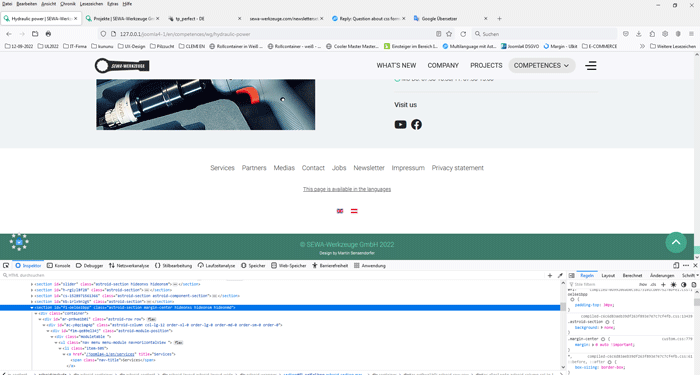Click the Newsletter footer link
Image resolution: width=700 pixels, height=375 pixels.
(369, 168)
